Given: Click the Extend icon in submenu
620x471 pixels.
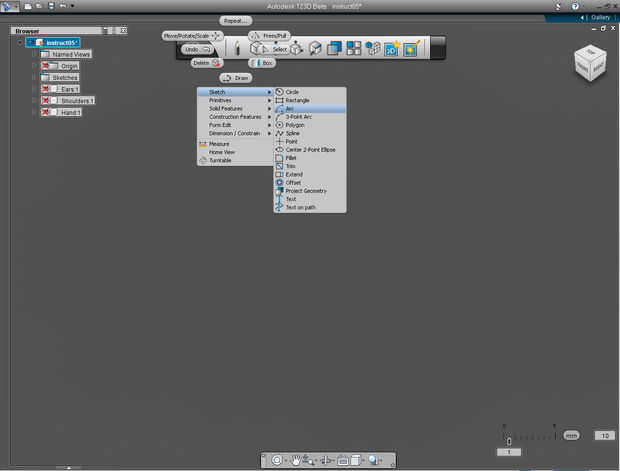Looking at the screenshot, I should click(x=280, y=174).
